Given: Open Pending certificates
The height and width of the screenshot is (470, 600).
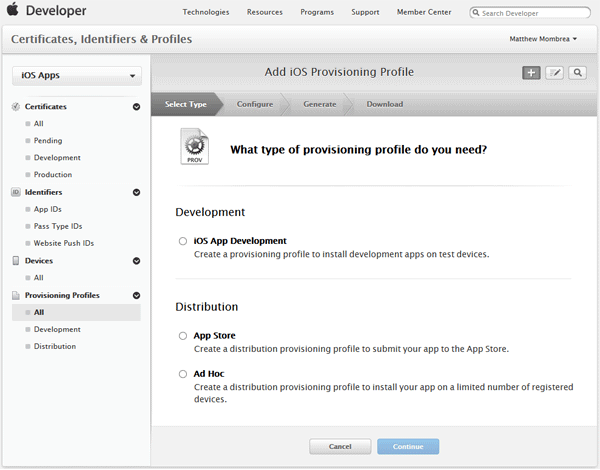Looking at the screenshot, I should point(48,140).
